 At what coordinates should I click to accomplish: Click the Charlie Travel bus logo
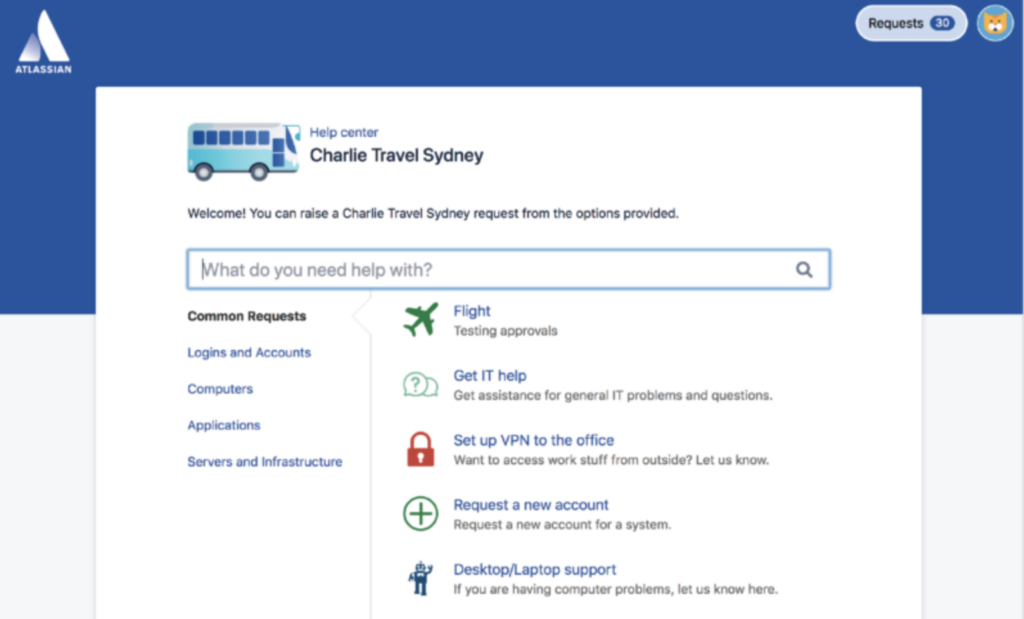click(x=244, y=151)
